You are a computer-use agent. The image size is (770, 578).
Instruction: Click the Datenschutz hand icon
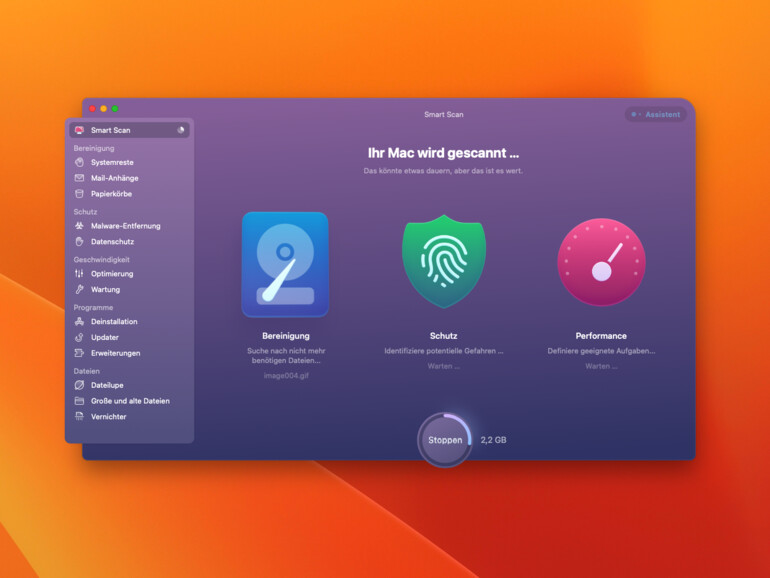point(80,242)
